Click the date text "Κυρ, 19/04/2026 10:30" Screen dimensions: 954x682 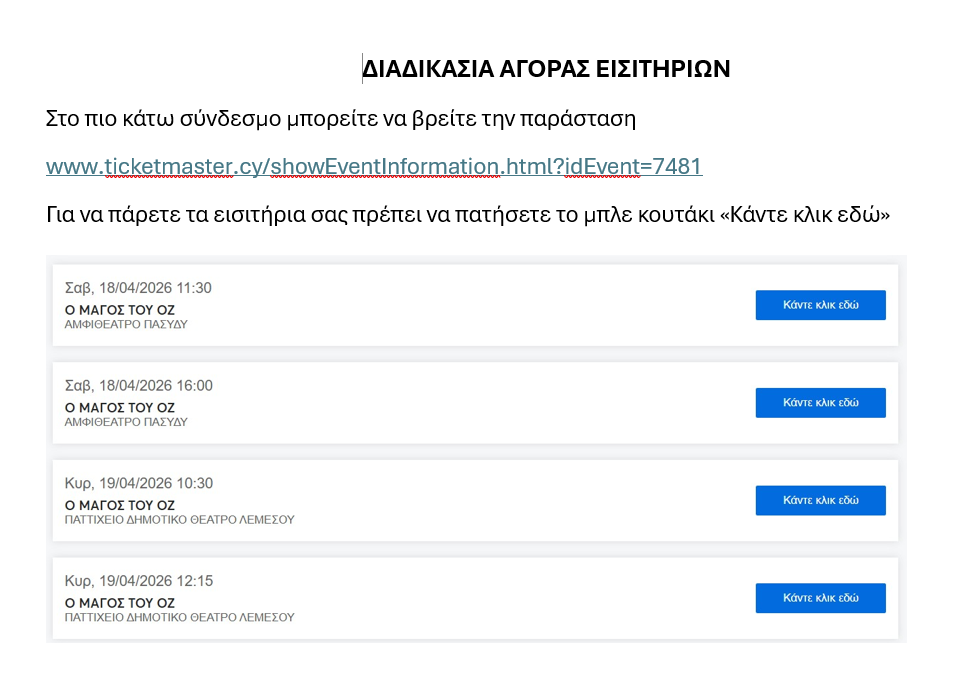[x=138, y=483]
